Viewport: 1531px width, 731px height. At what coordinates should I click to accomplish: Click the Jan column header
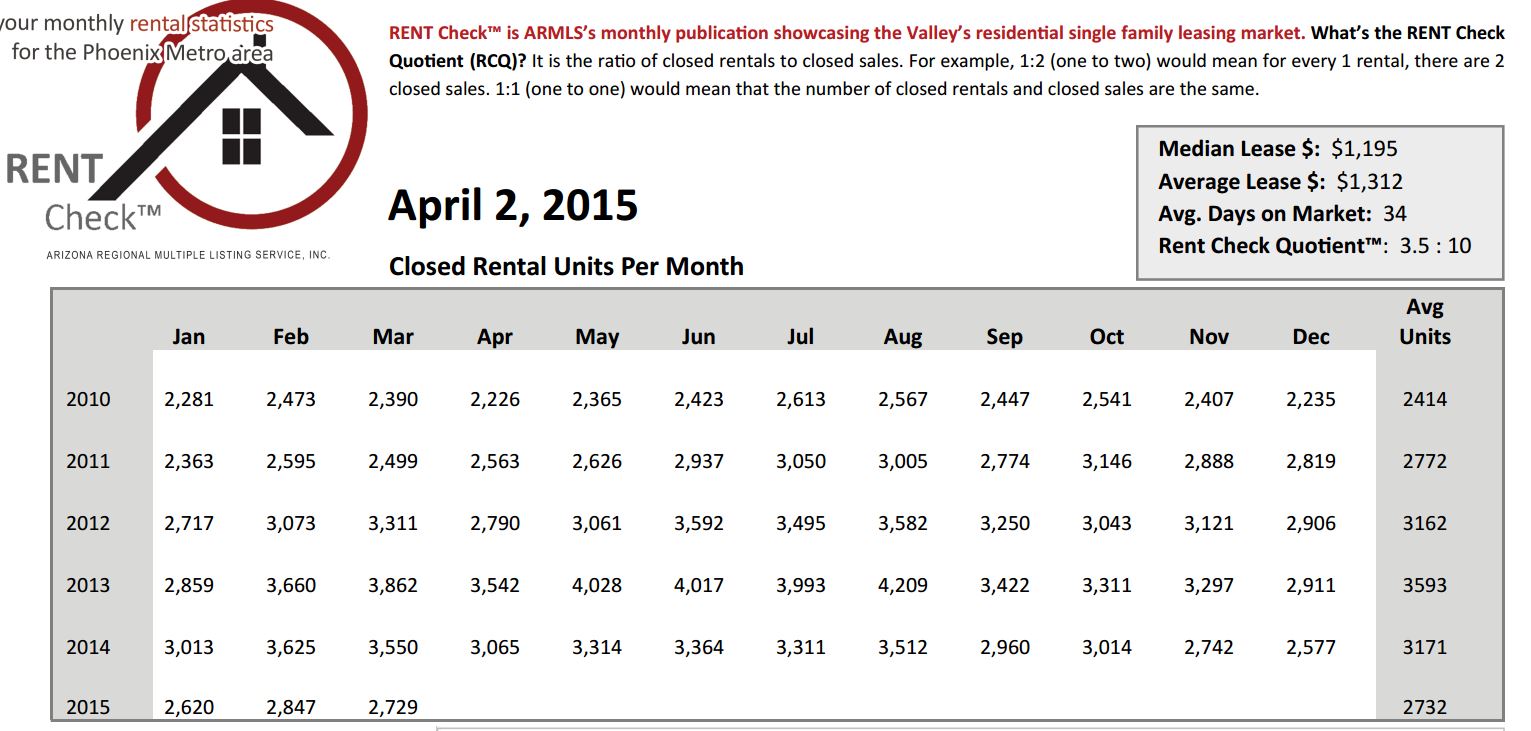tap(188, 337)
